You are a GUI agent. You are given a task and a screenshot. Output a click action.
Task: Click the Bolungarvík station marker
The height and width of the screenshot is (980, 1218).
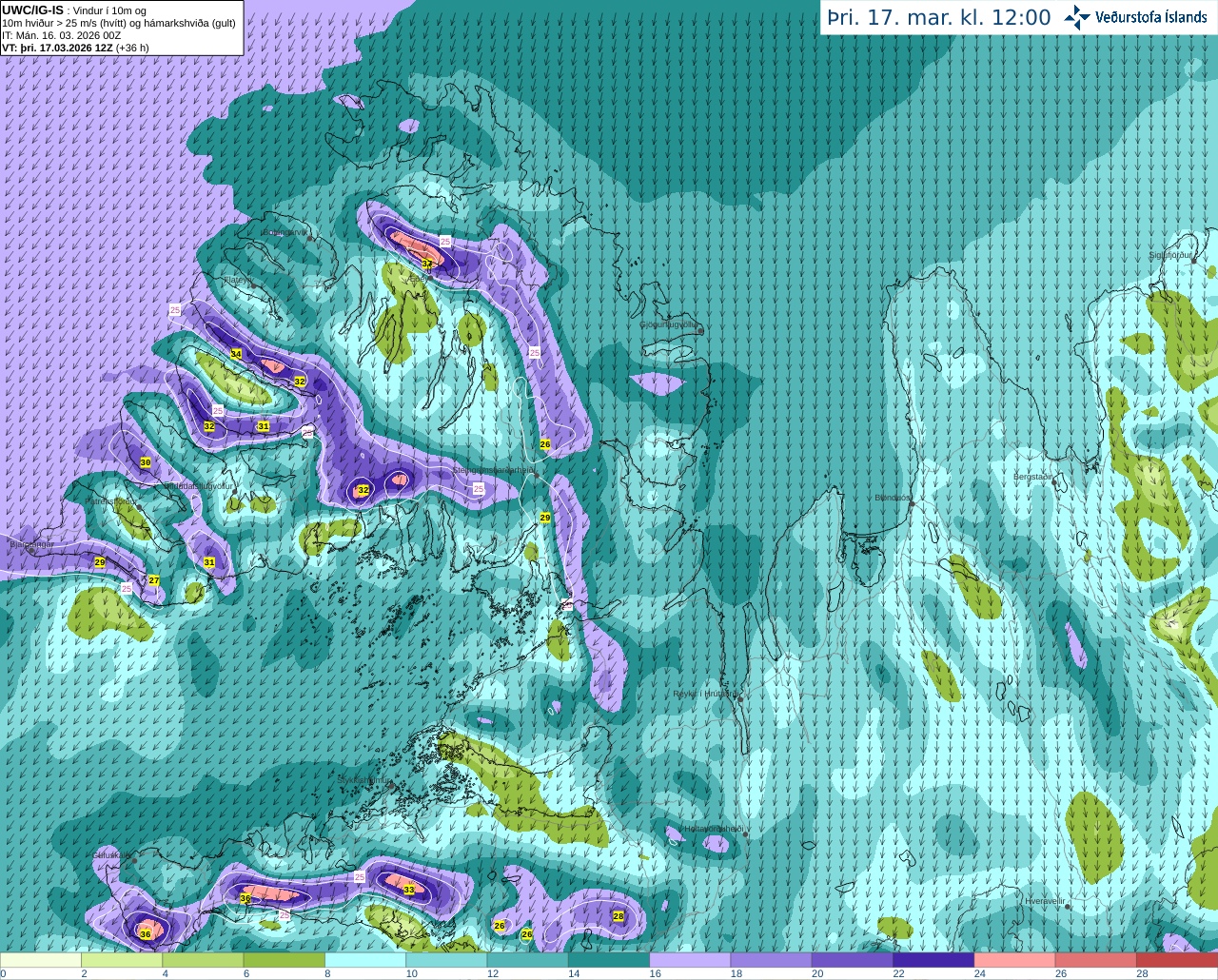[310, 238]
